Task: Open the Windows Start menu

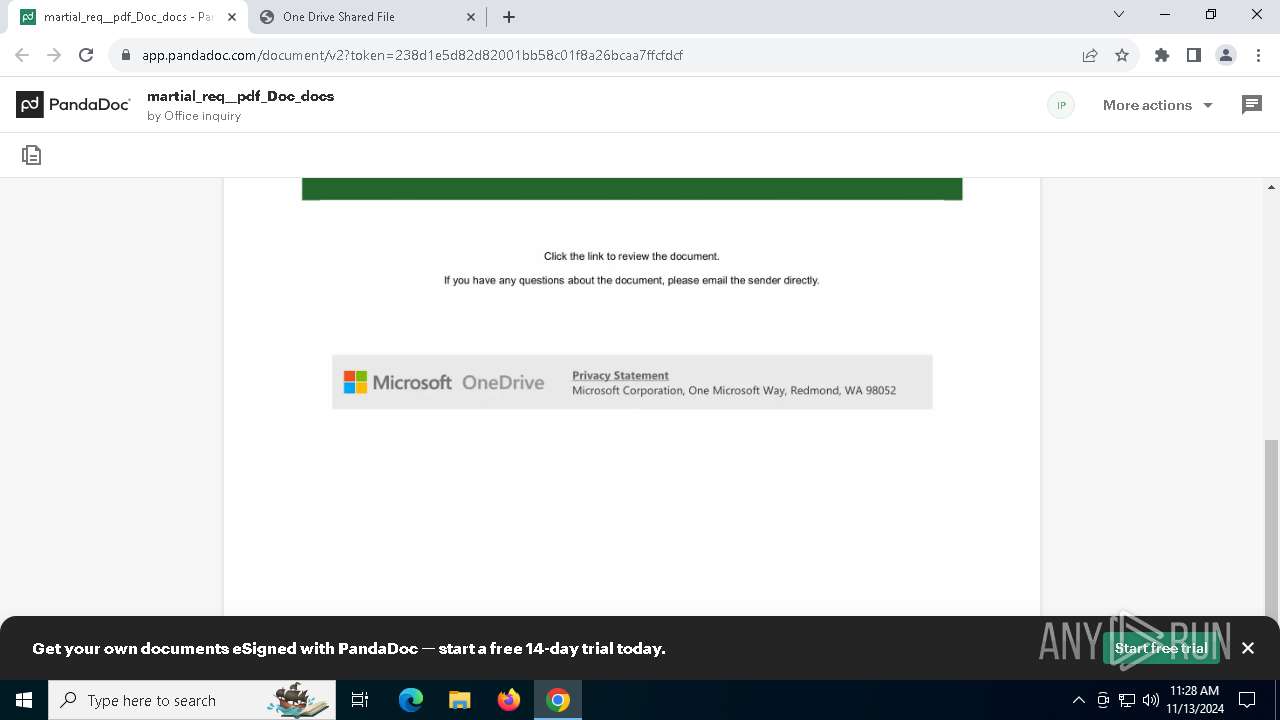Action: tap(24, 700)
